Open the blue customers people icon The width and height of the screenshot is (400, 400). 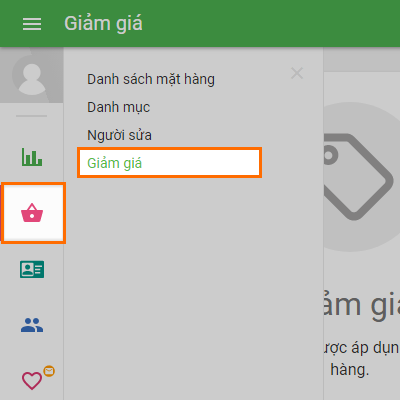pos(32,325)
